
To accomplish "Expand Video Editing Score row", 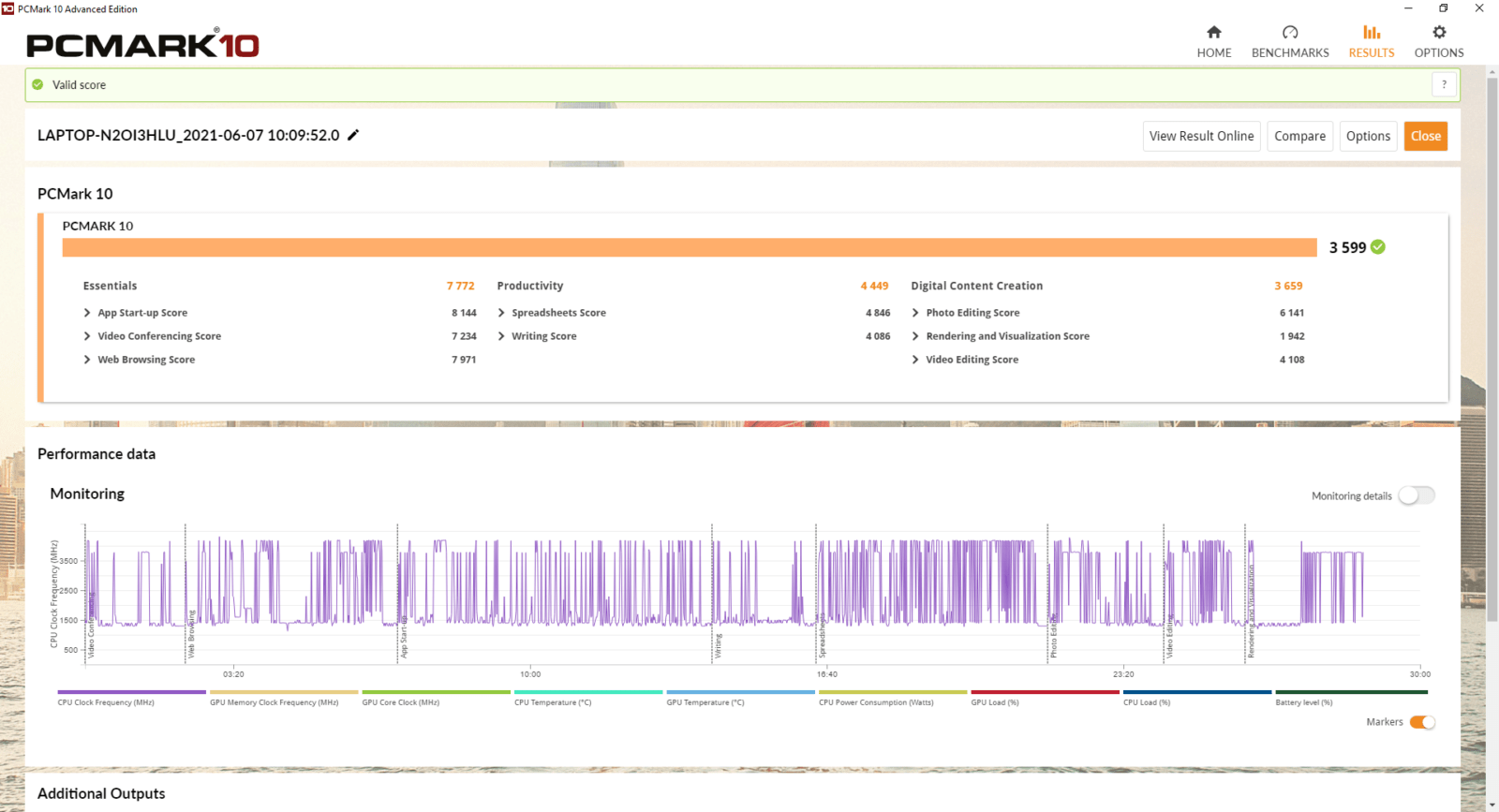I will coord(915,360).
